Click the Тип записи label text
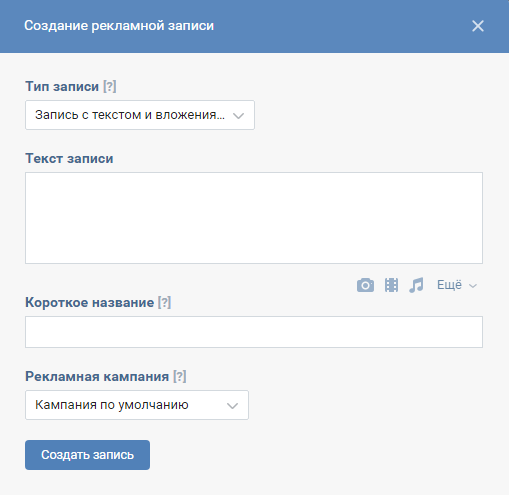509x495 pixels. pyautogui.click(x=62, y=87)
